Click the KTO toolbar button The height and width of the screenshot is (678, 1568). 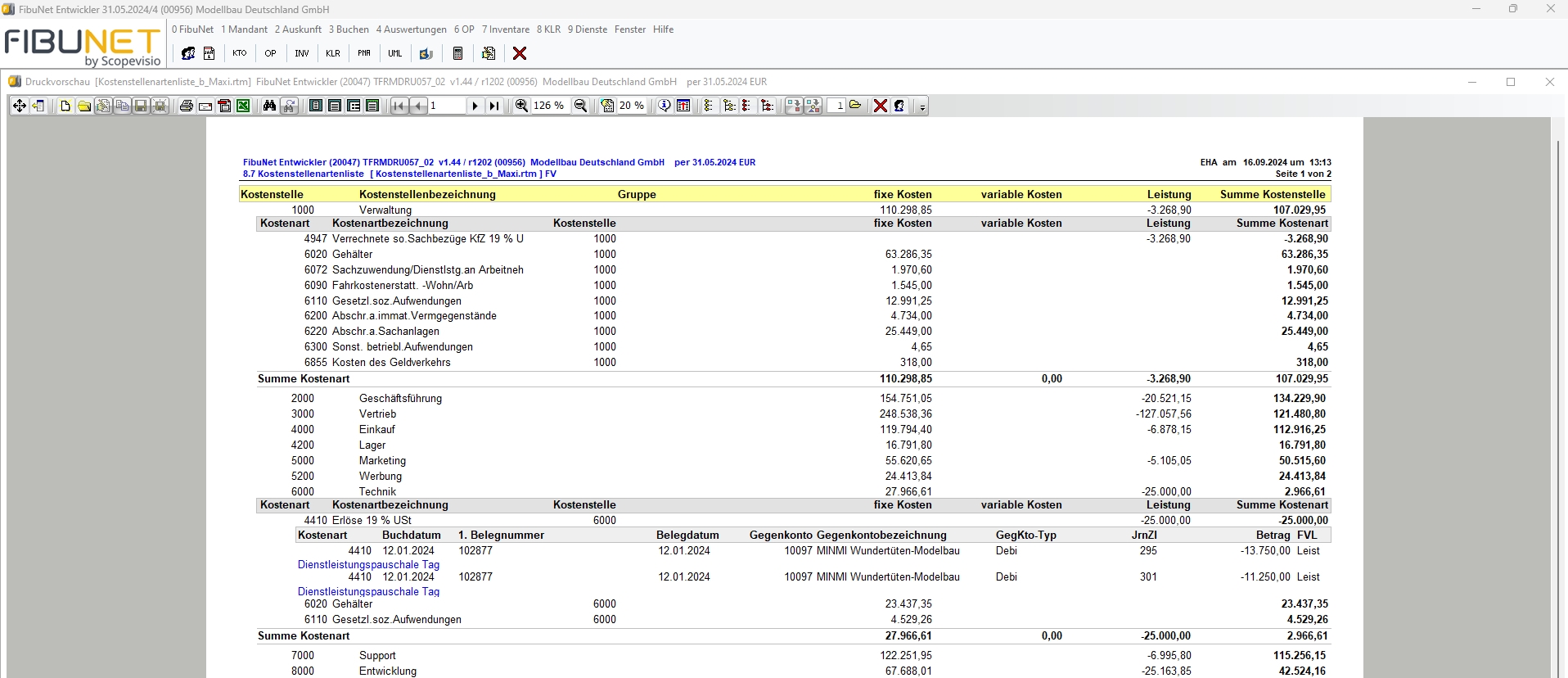239,53
